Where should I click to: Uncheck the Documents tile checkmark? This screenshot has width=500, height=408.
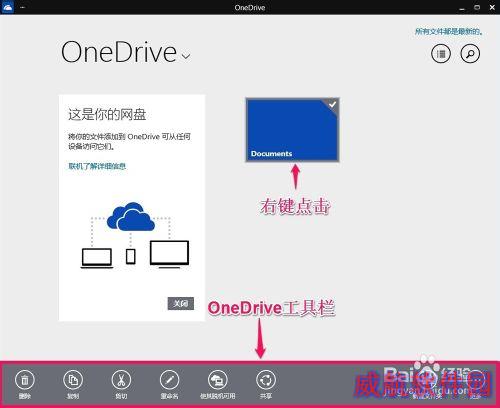(332, 105)
